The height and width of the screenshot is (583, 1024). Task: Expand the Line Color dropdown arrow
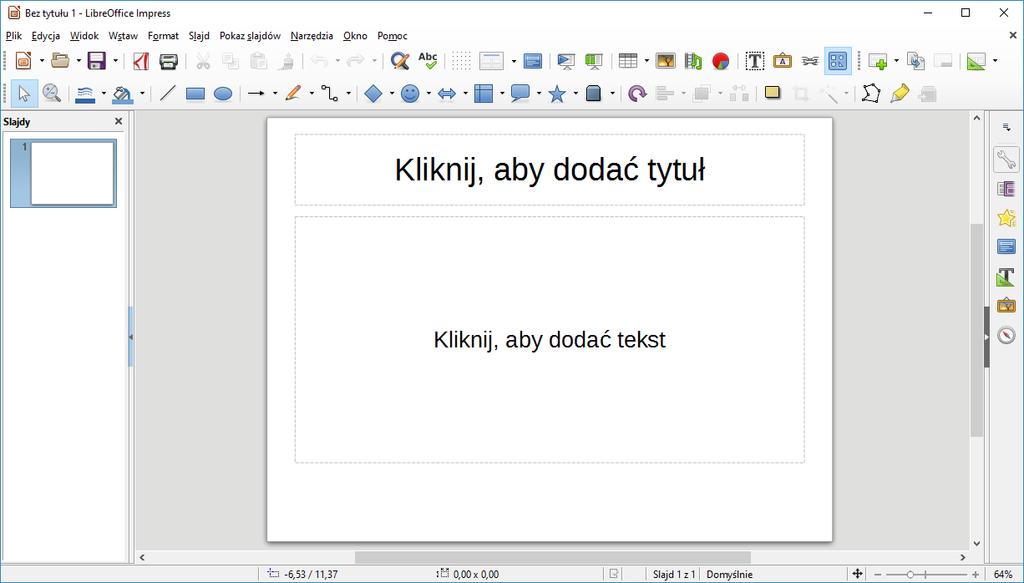[x=104, y=94]
